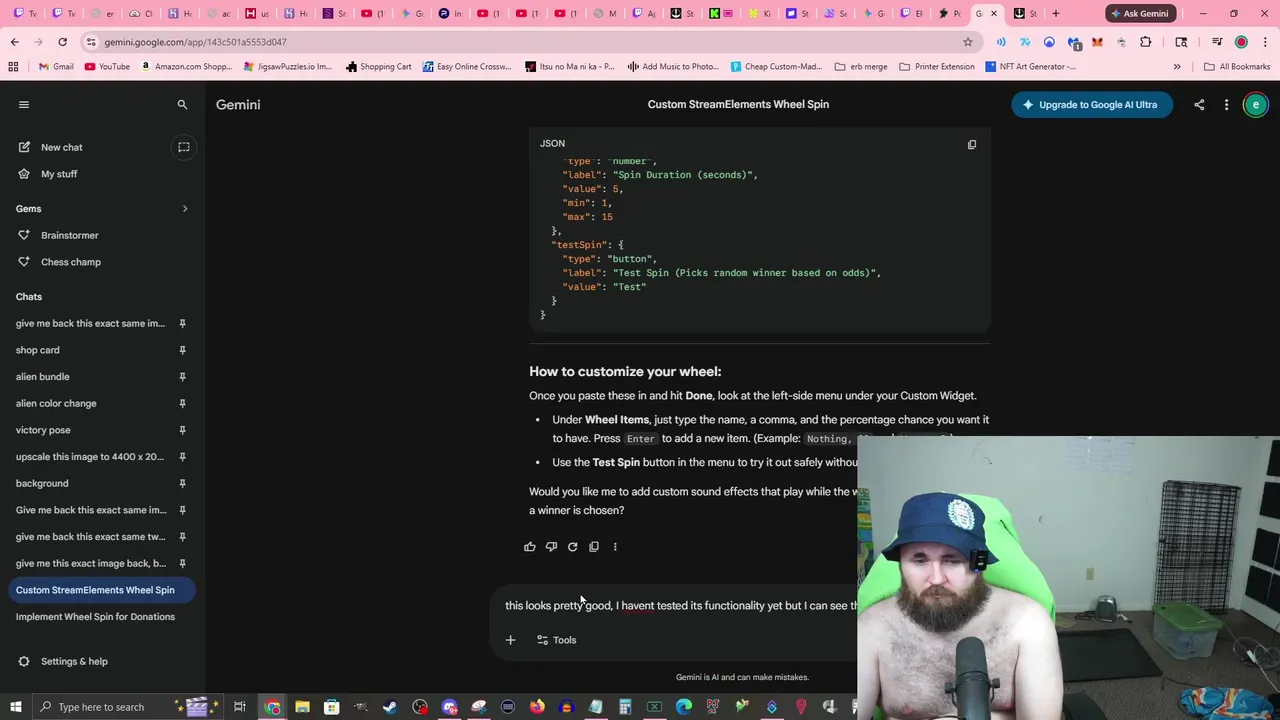
Task: Open the 'shop card' chat
Action: click(x=38, y=350)
